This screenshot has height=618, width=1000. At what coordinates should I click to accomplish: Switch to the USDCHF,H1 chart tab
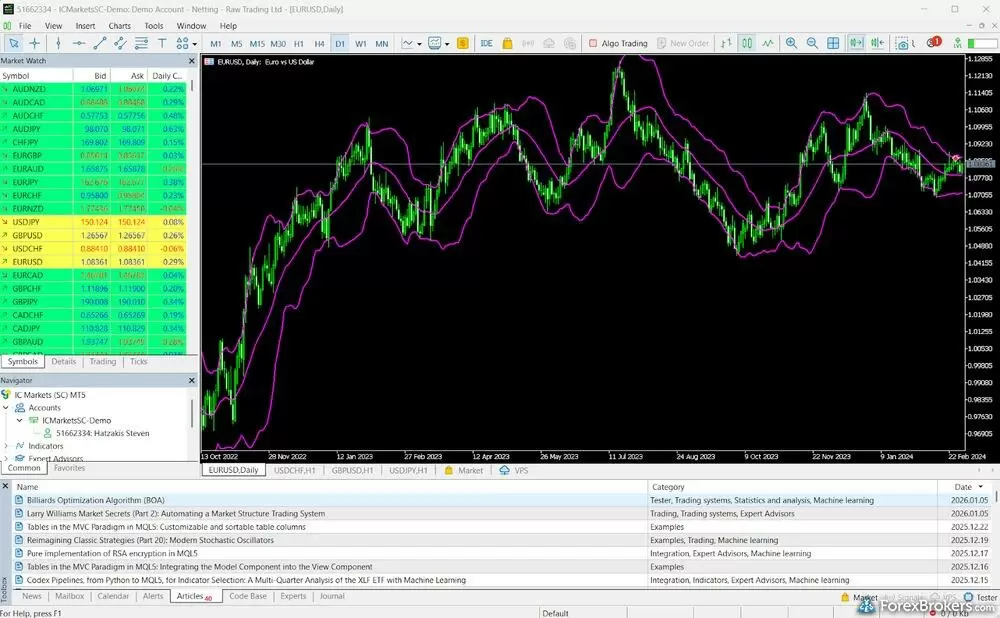pyautogui.click(x=293, y=469)
